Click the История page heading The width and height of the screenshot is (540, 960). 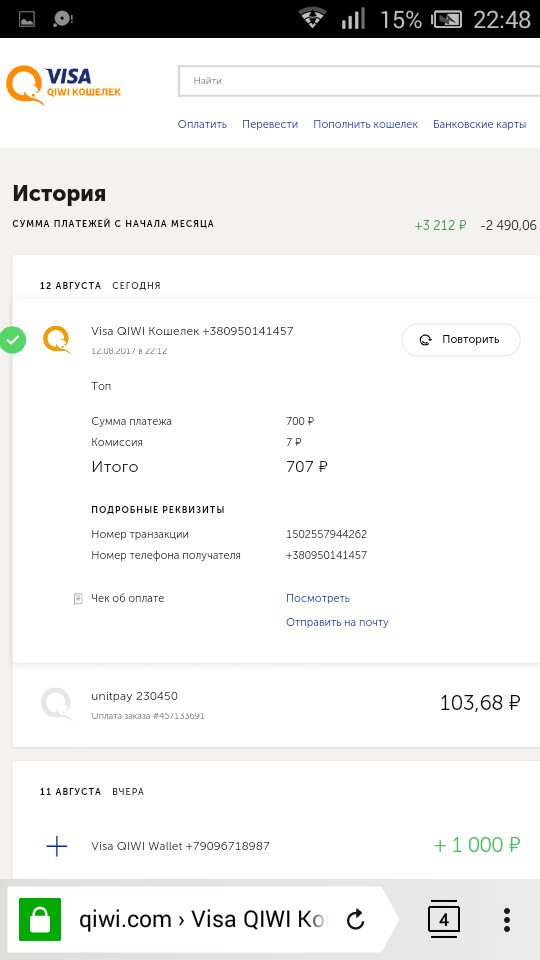[59, 193]
